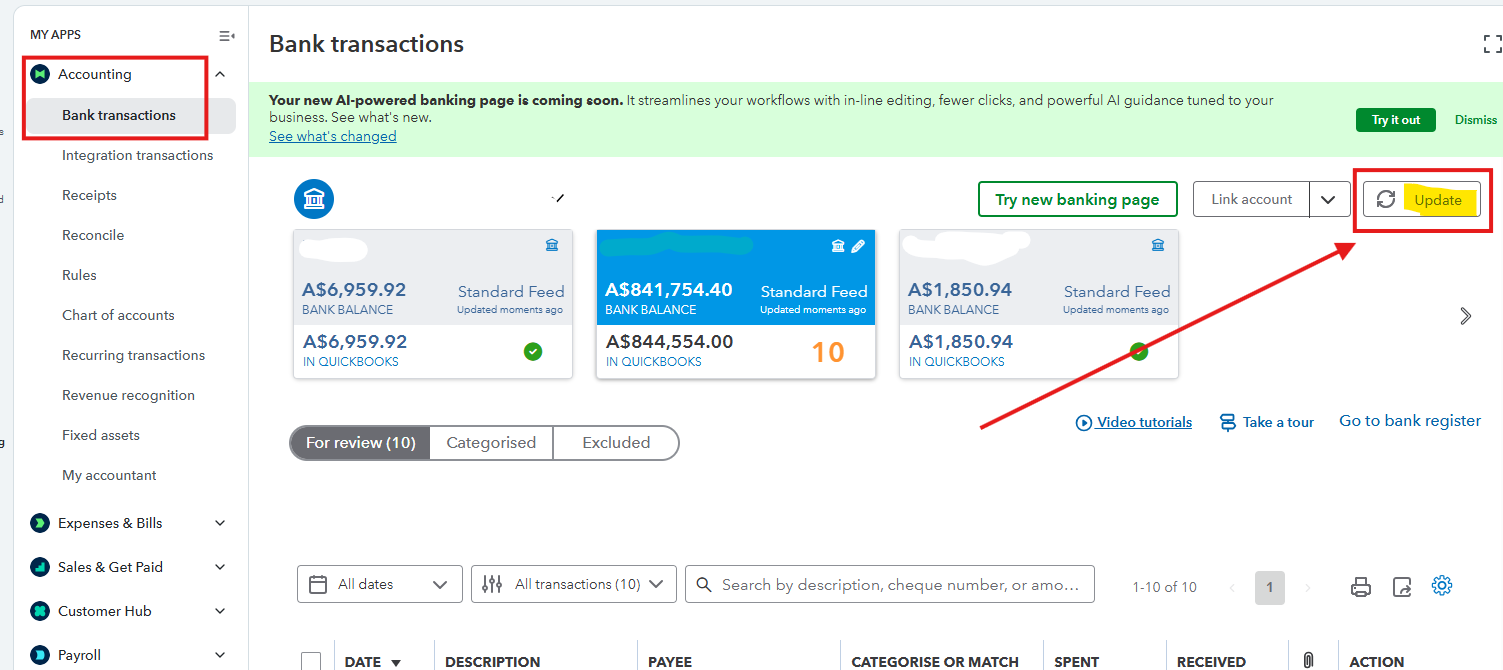
Task: Open table settings gear icon
Action: point(1441,586)
